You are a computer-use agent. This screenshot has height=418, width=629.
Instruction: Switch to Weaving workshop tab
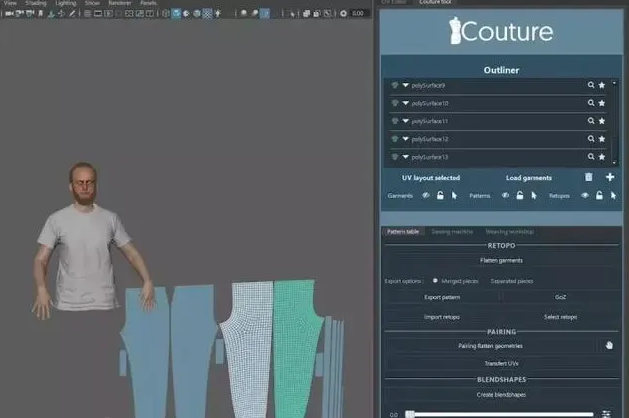pyautogui.click(x=509, y=231)
